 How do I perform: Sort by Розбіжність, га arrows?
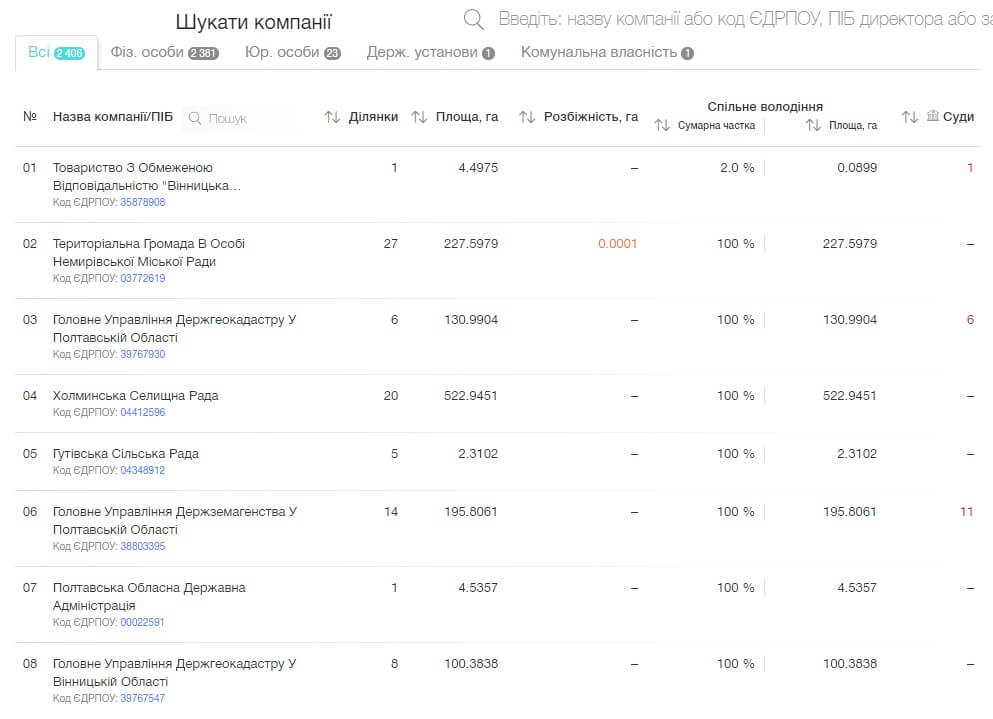(527, 118)
